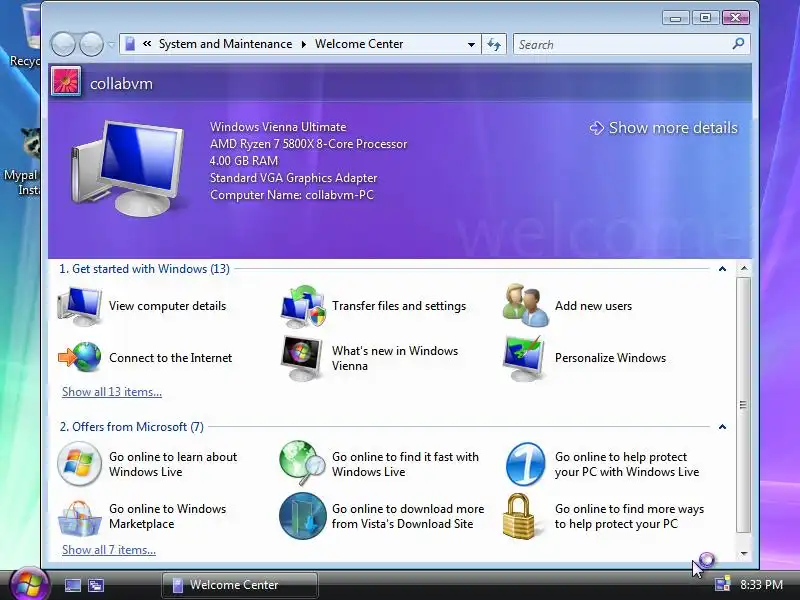800x600 pixels.
Task: Click the Windows Vienna Ultimate text
Action: tap(278, 127)
